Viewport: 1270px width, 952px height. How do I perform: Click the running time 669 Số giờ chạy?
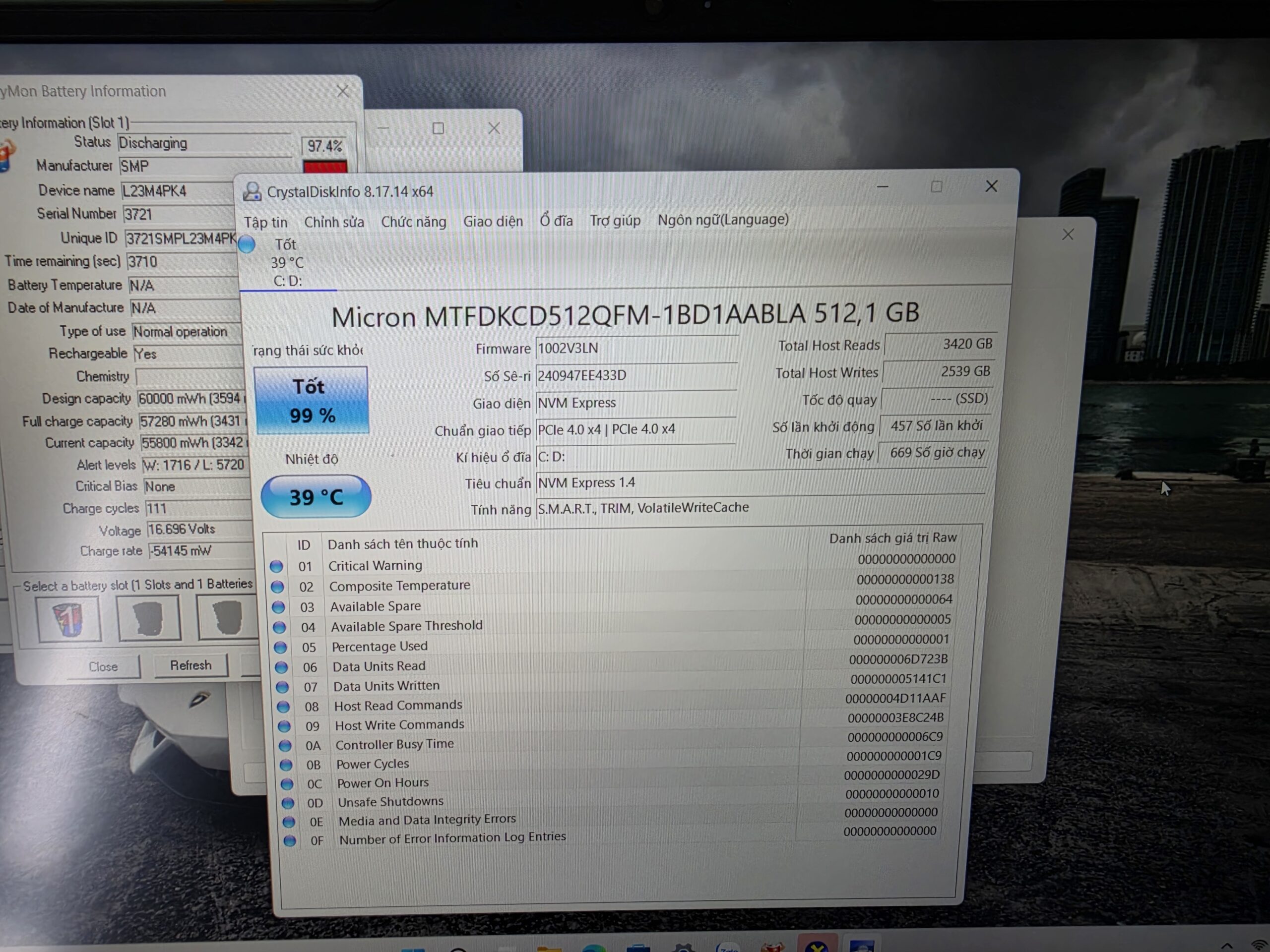coord(933,453)
